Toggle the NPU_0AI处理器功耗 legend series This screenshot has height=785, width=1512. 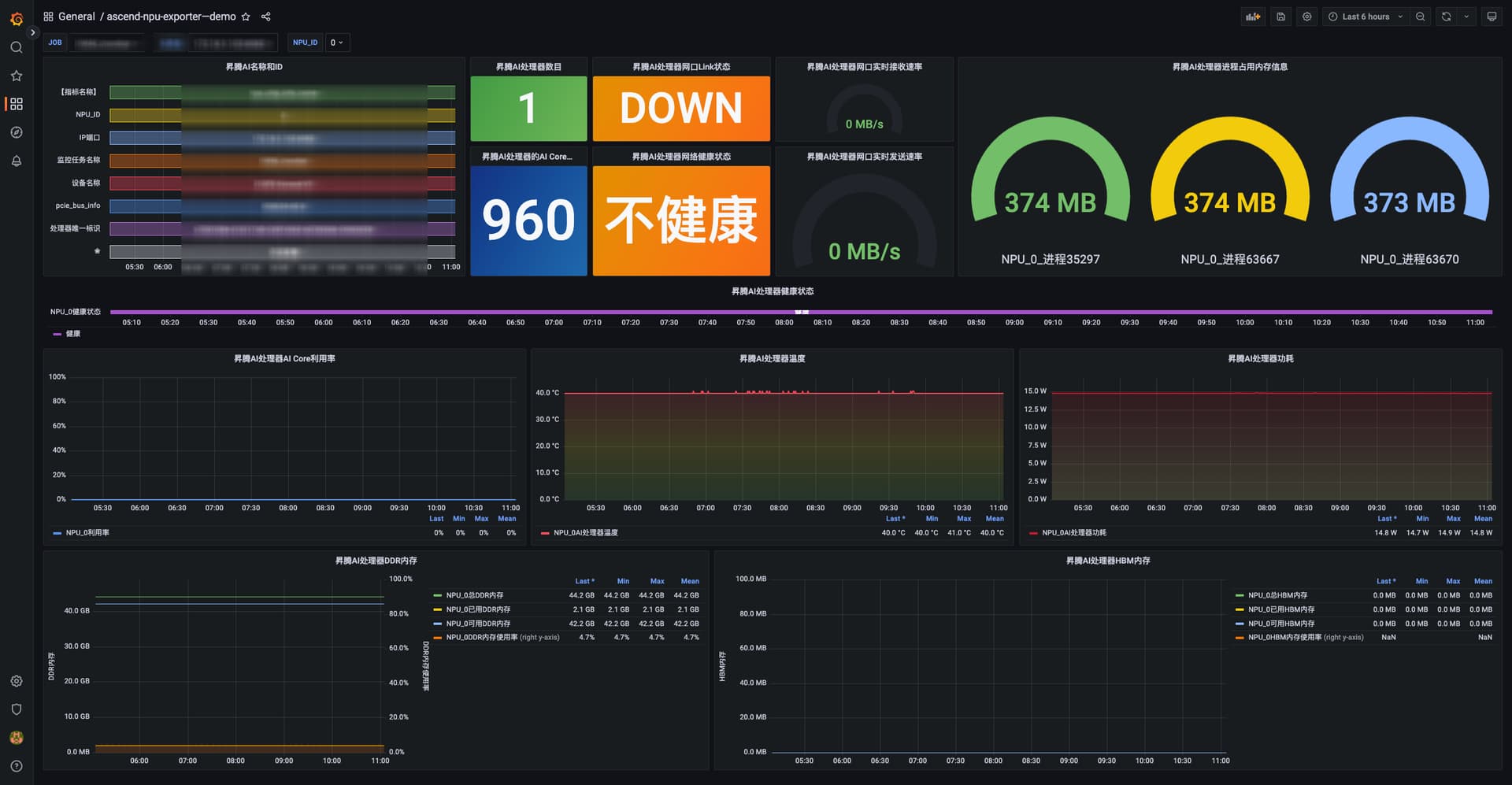(1074, 533)
